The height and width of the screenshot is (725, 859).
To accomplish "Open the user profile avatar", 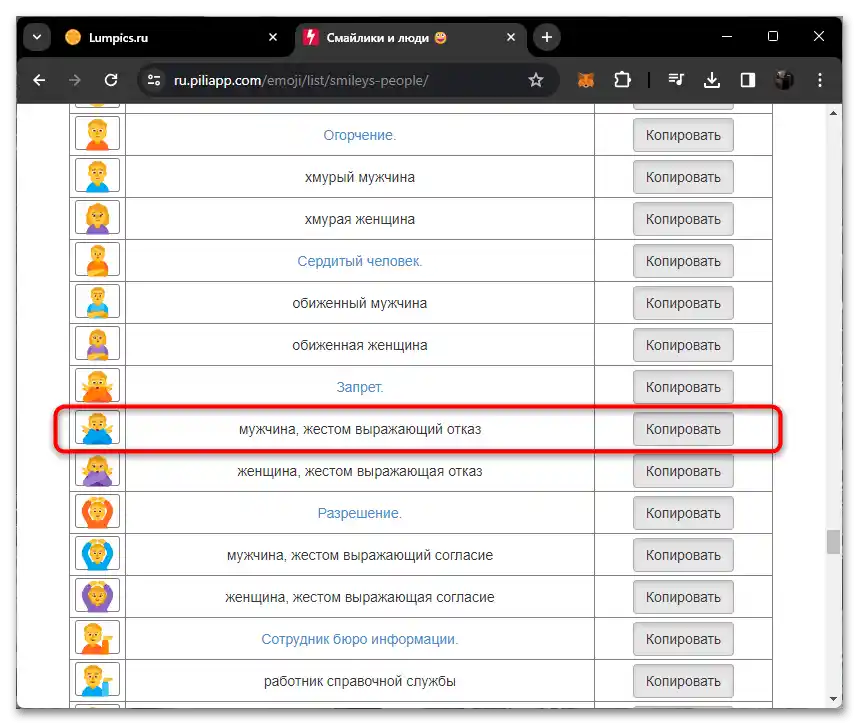I will (x=784, y=81).
